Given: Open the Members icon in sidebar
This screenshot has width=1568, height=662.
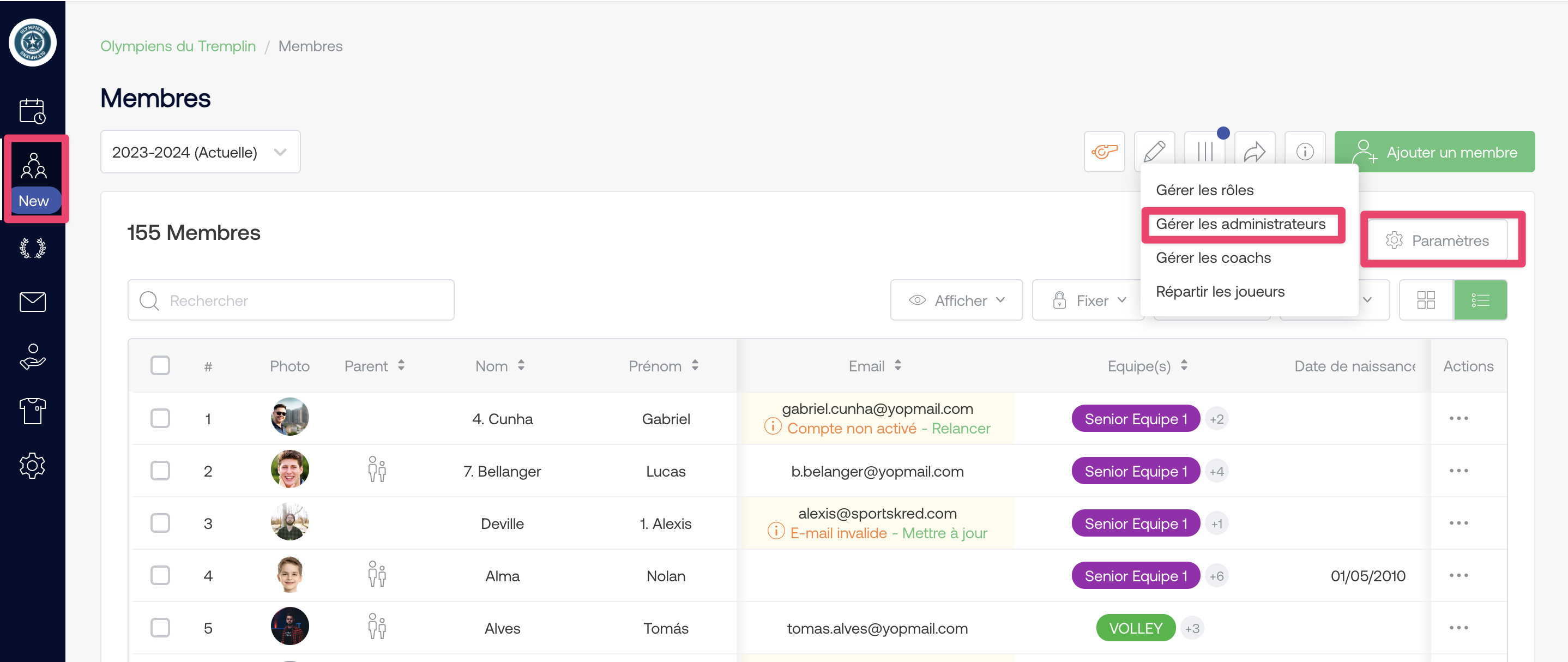Looking at the screenshot, I should pos(33,166).
